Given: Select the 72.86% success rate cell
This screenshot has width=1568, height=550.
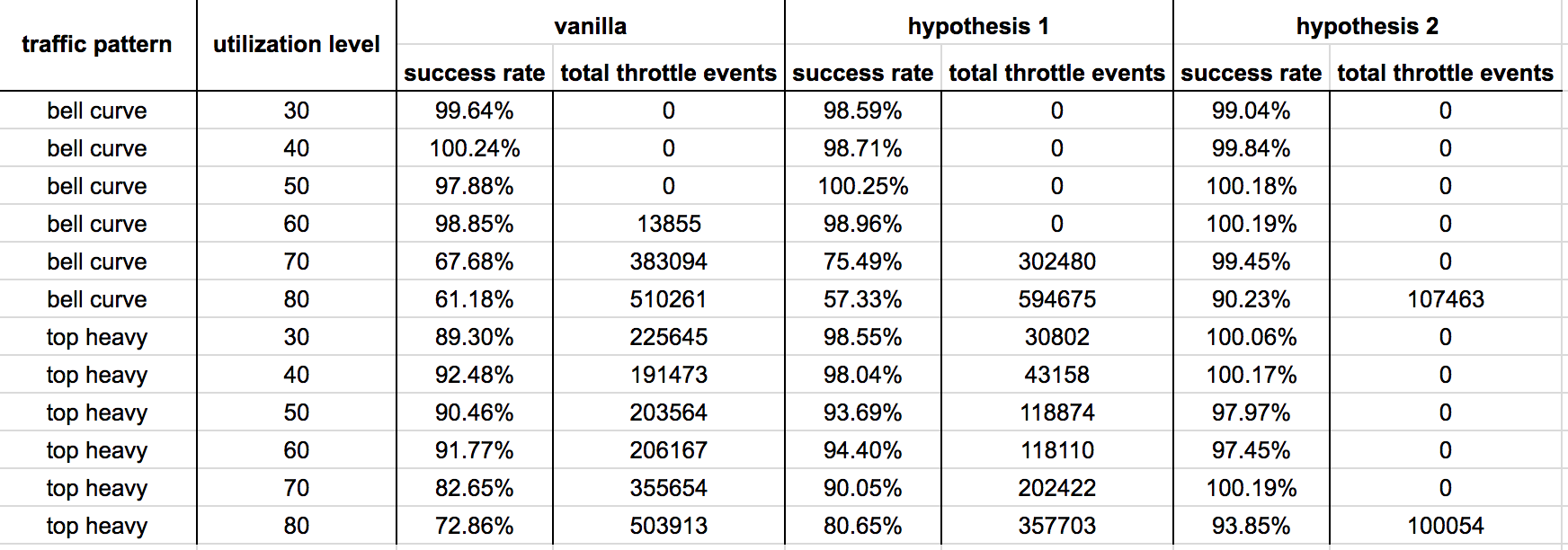Looking at the screenshot, I should 474,526.
